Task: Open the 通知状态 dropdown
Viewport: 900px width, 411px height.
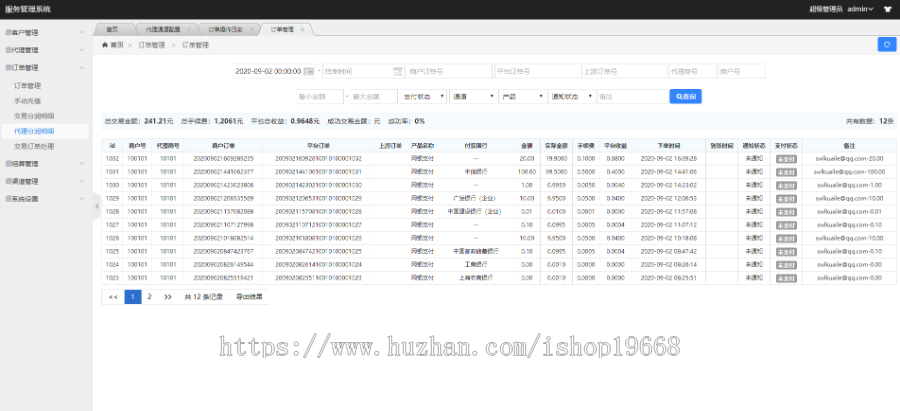Action: coord(571,96)
